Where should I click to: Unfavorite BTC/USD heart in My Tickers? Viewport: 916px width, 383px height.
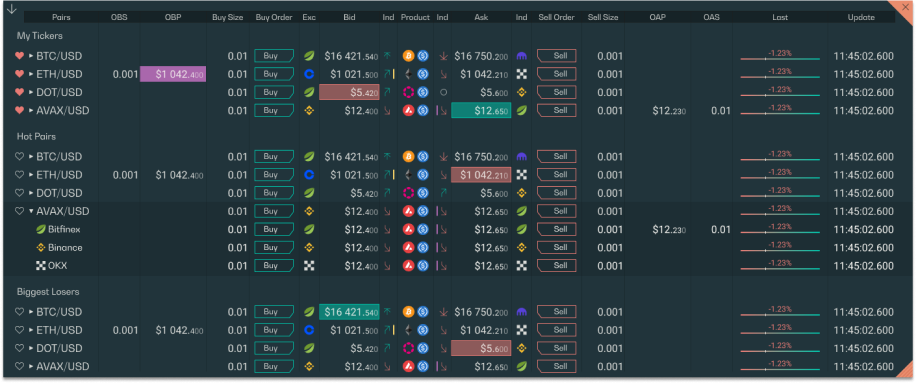click(19, 57)
